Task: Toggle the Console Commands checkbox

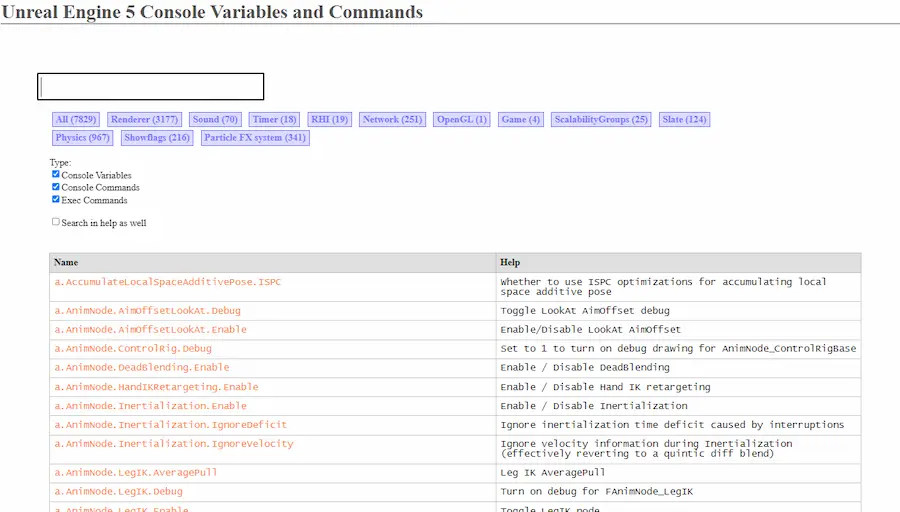Action: click(56, 187)
